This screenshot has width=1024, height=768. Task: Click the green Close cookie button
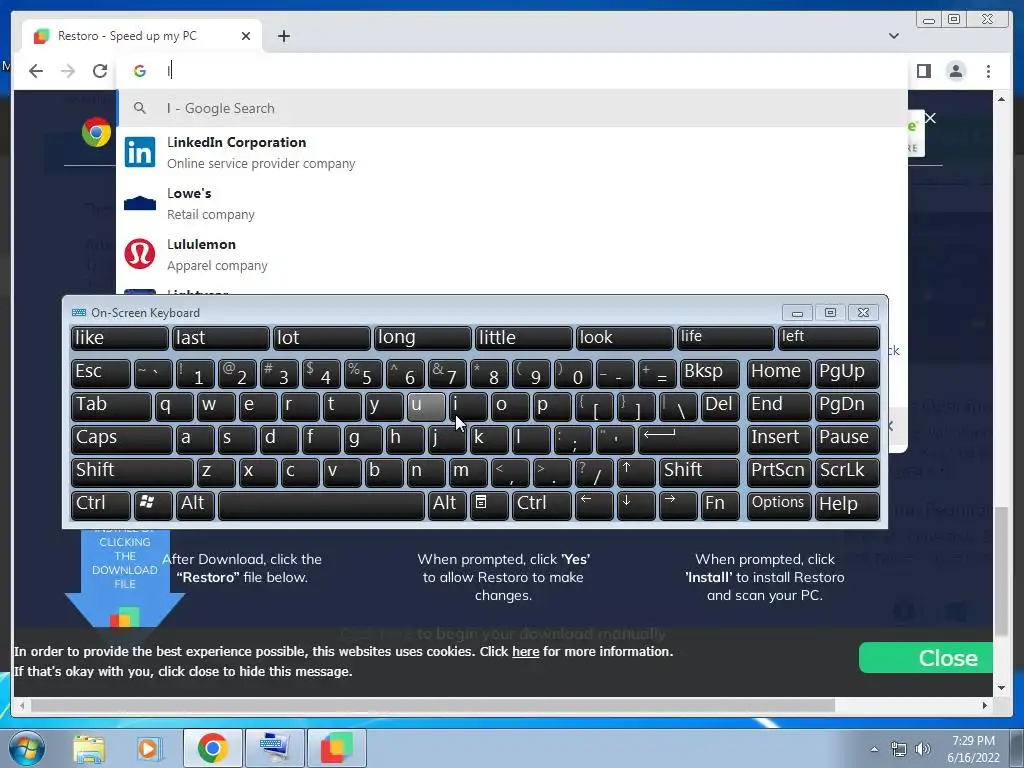pyautogui.click(x=926, y=658)
